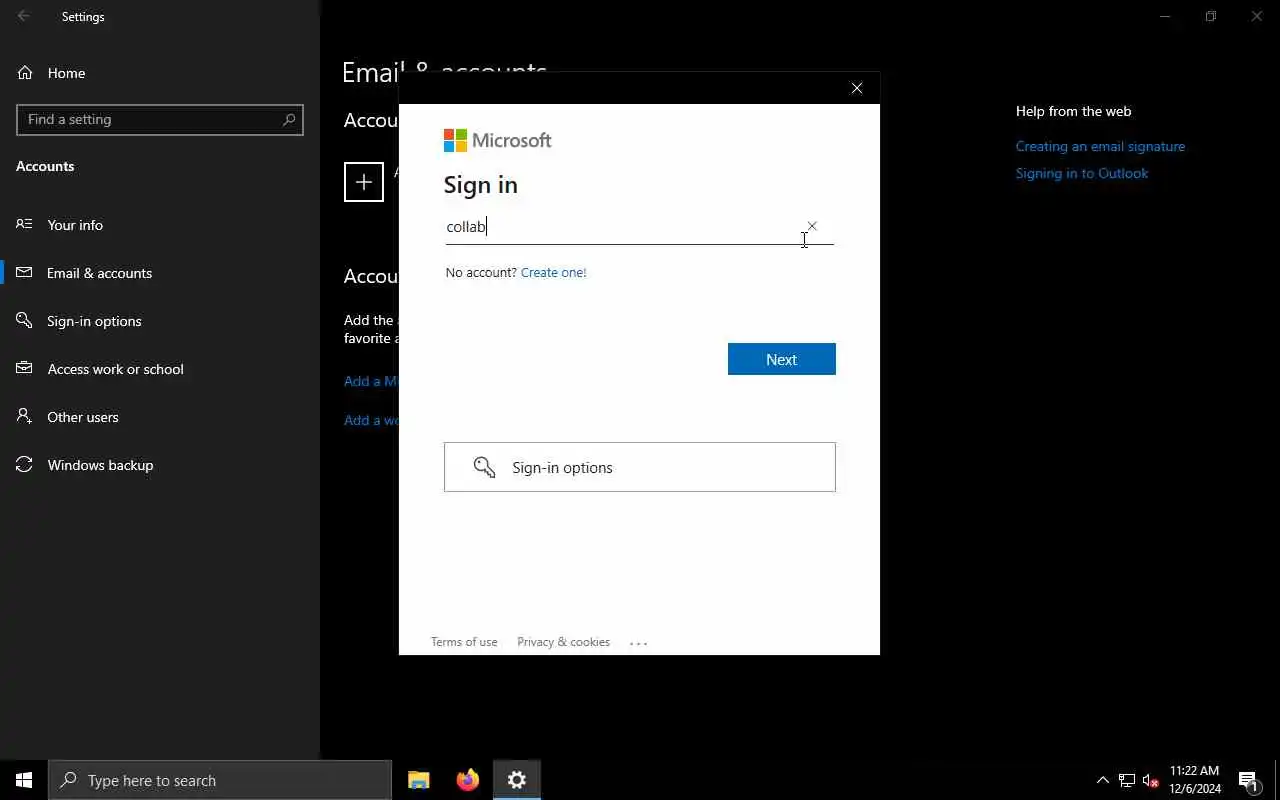Click the taskbar 'Type here to search' box
This screenshot has width=1280, height=800.
(x=220, y=780)
